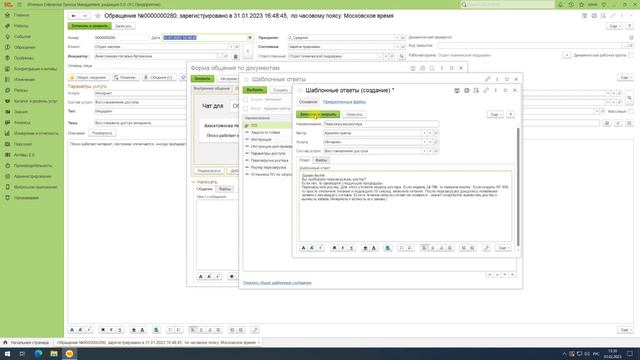Click Create button in template answers list window
The width and height of the screenshot is (640, 360).
point(280,90)
